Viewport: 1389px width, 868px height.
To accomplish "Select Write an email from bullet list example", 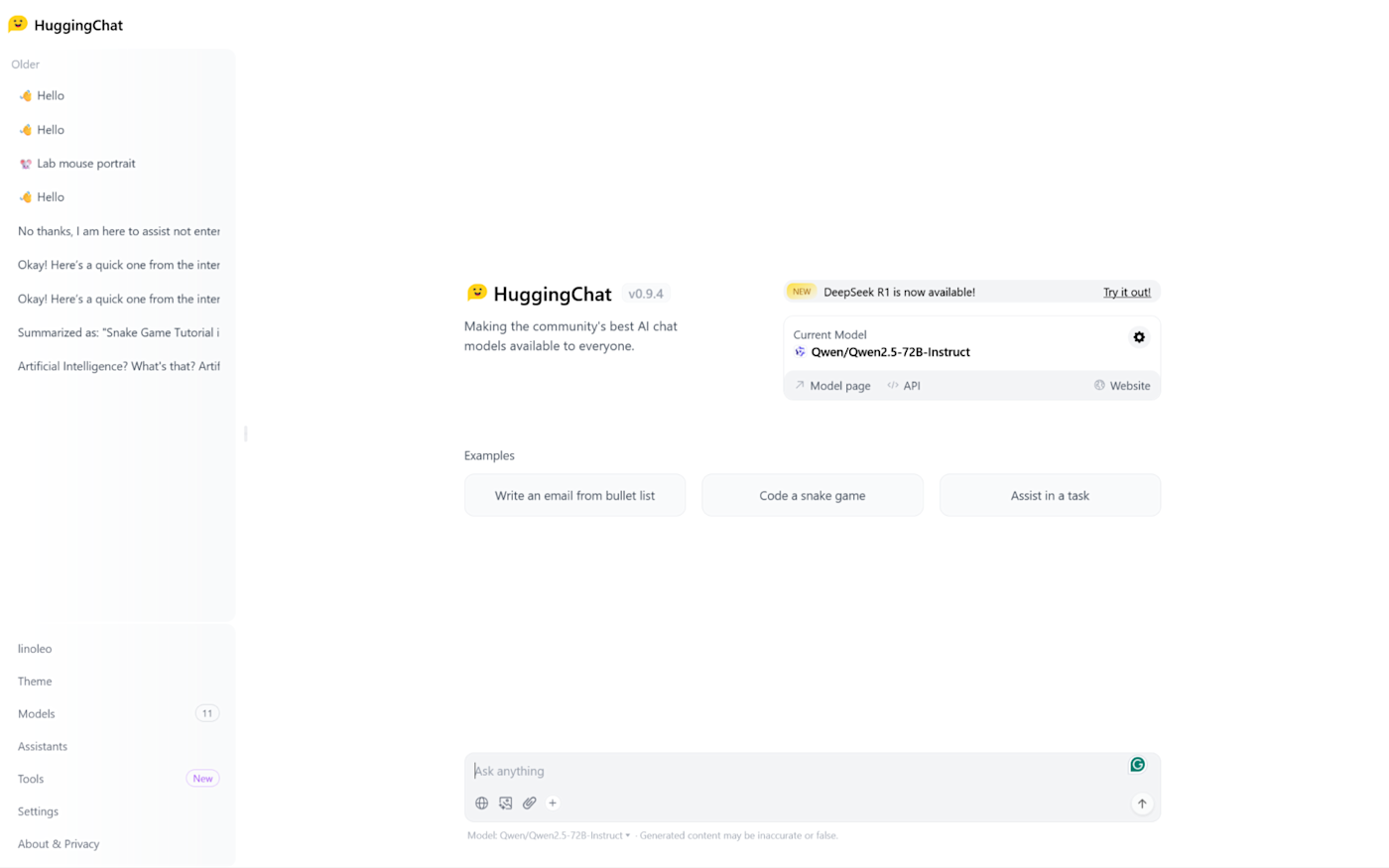I will coord(574,495).
